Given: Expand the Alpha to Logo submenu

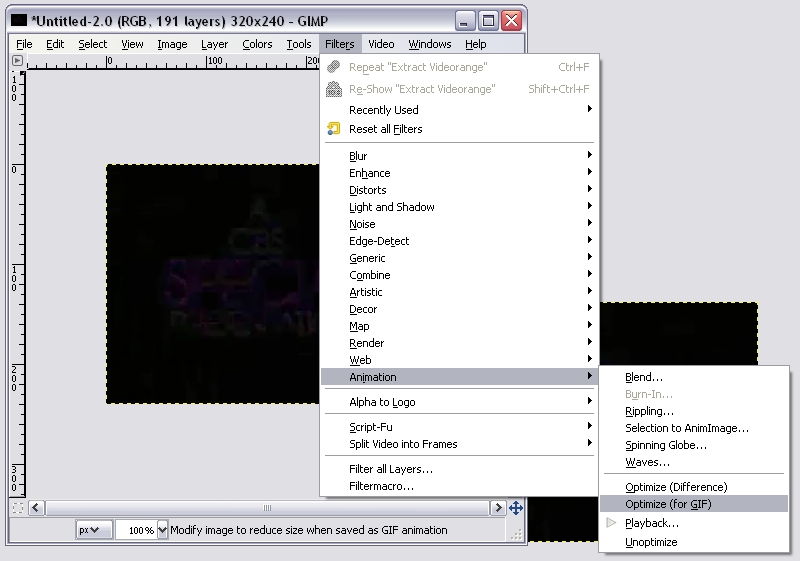Looking at the screenshot, I should tap(459, 402).
